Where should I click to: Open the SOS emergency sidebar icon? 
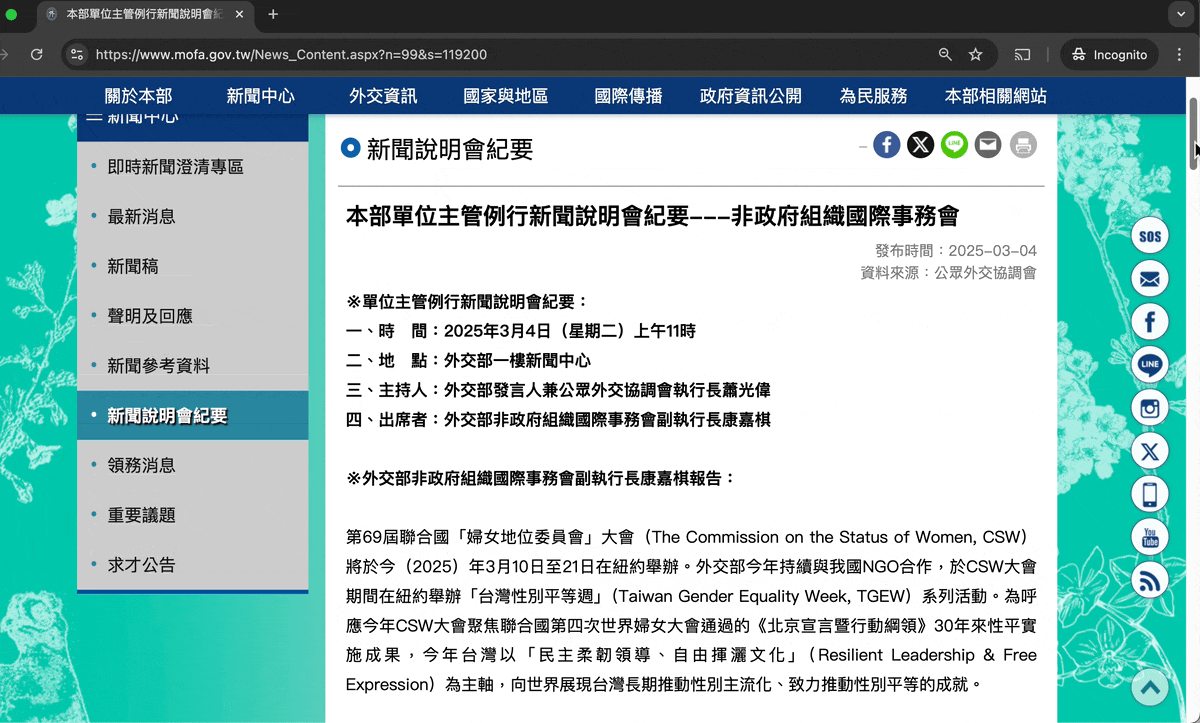1149,236
